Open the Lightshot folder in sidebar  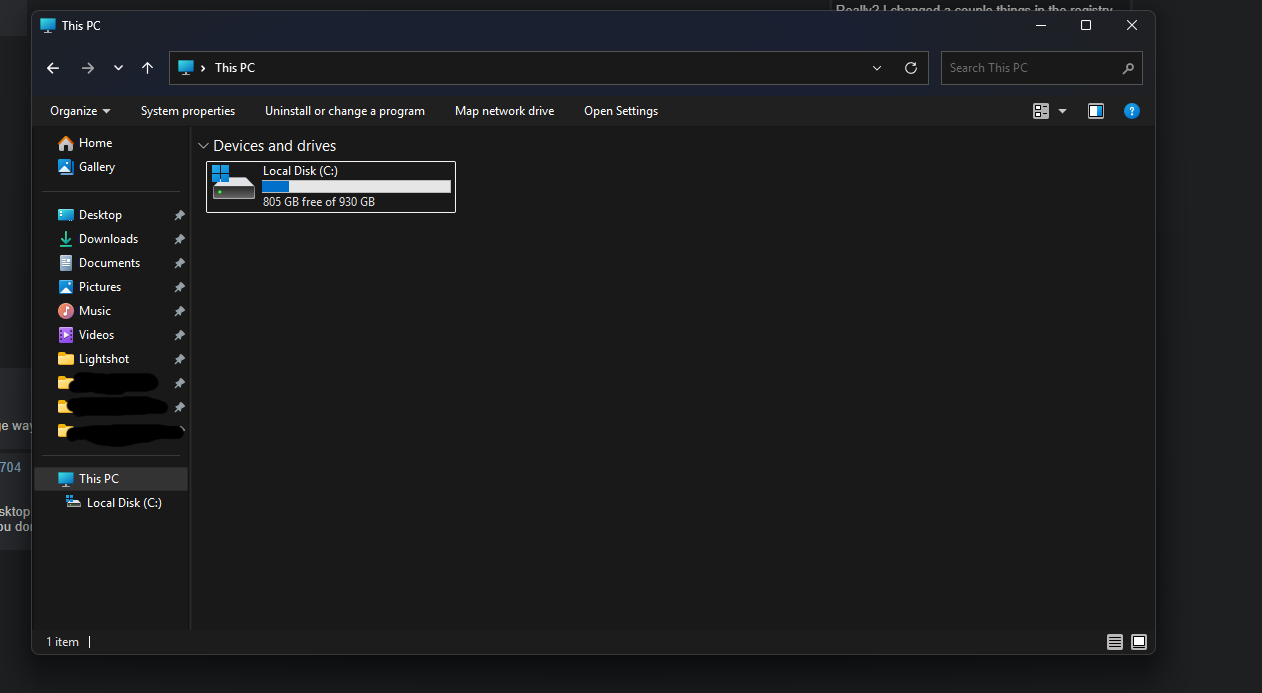click(104, 359)
